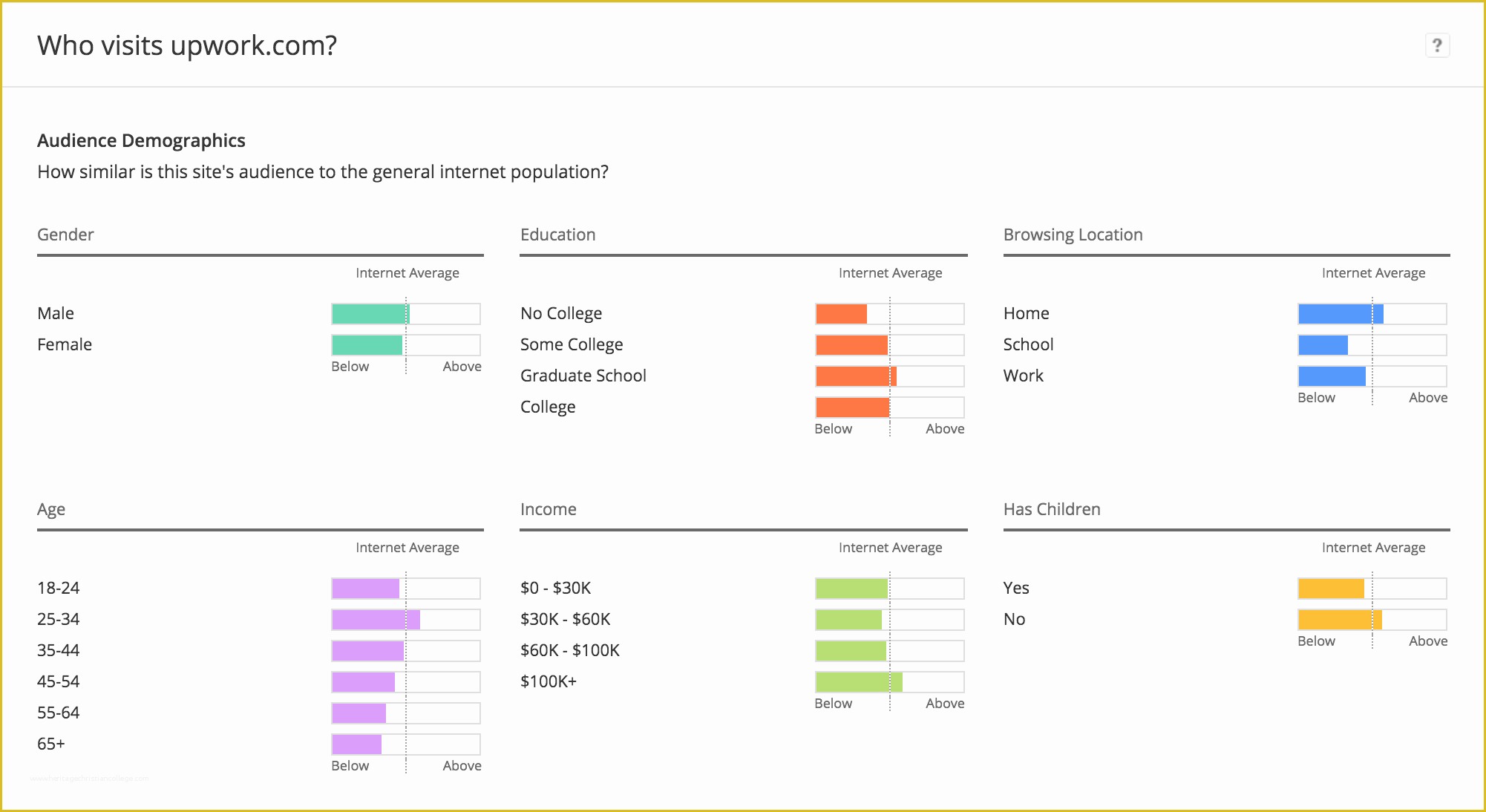Click the '$60K - $100K' label
1486x812 pixels.
[570, 650]
